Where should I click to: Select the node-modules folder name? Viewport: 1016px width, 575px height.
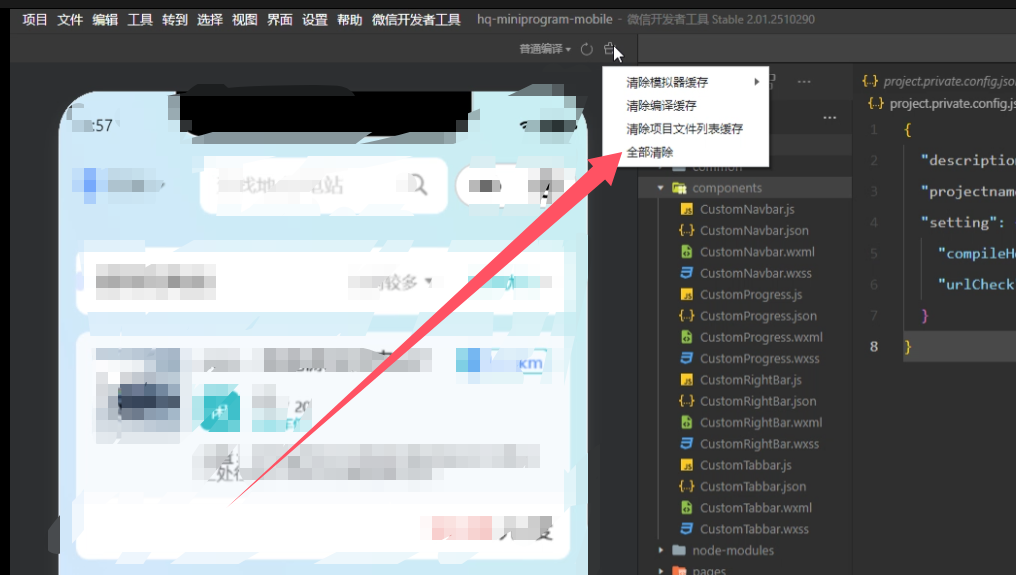733,550
